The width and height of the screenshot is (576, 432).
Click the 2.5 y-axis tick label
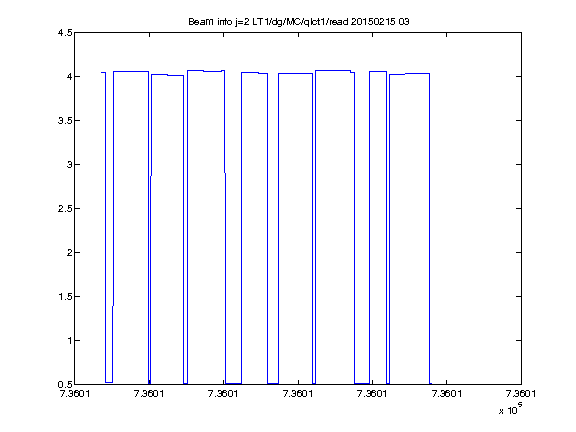pos(65,209)
